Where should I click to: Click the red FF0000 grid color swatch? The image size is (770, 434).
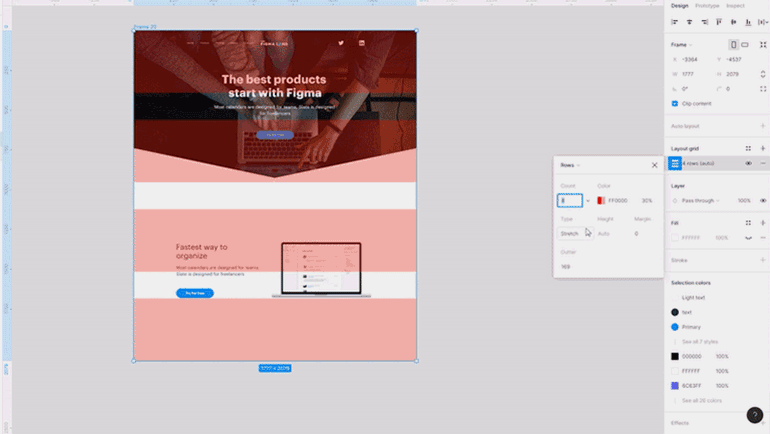point(601,200)
